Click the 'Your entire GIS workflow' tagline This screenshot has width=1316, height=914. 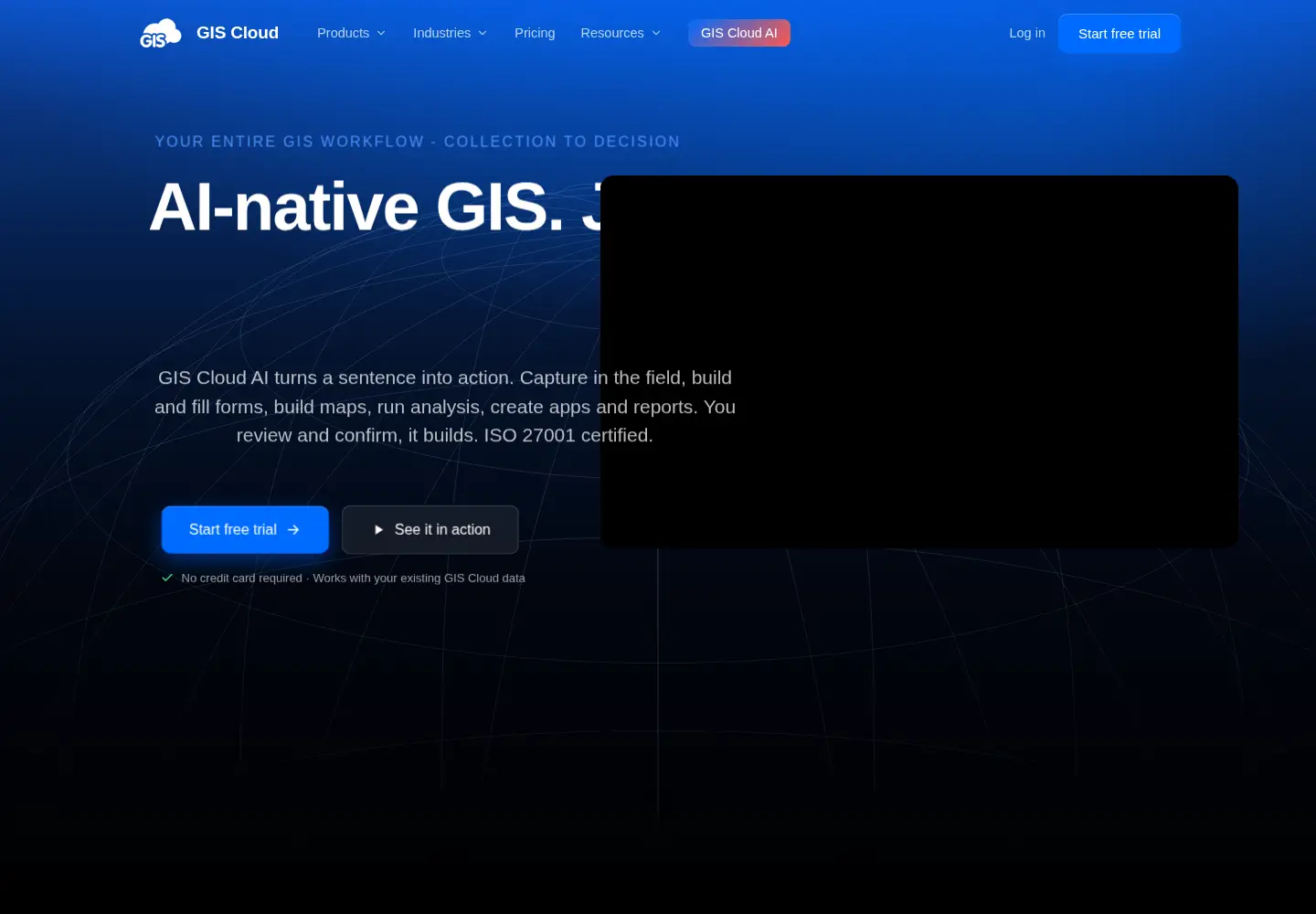pos(418,142)
